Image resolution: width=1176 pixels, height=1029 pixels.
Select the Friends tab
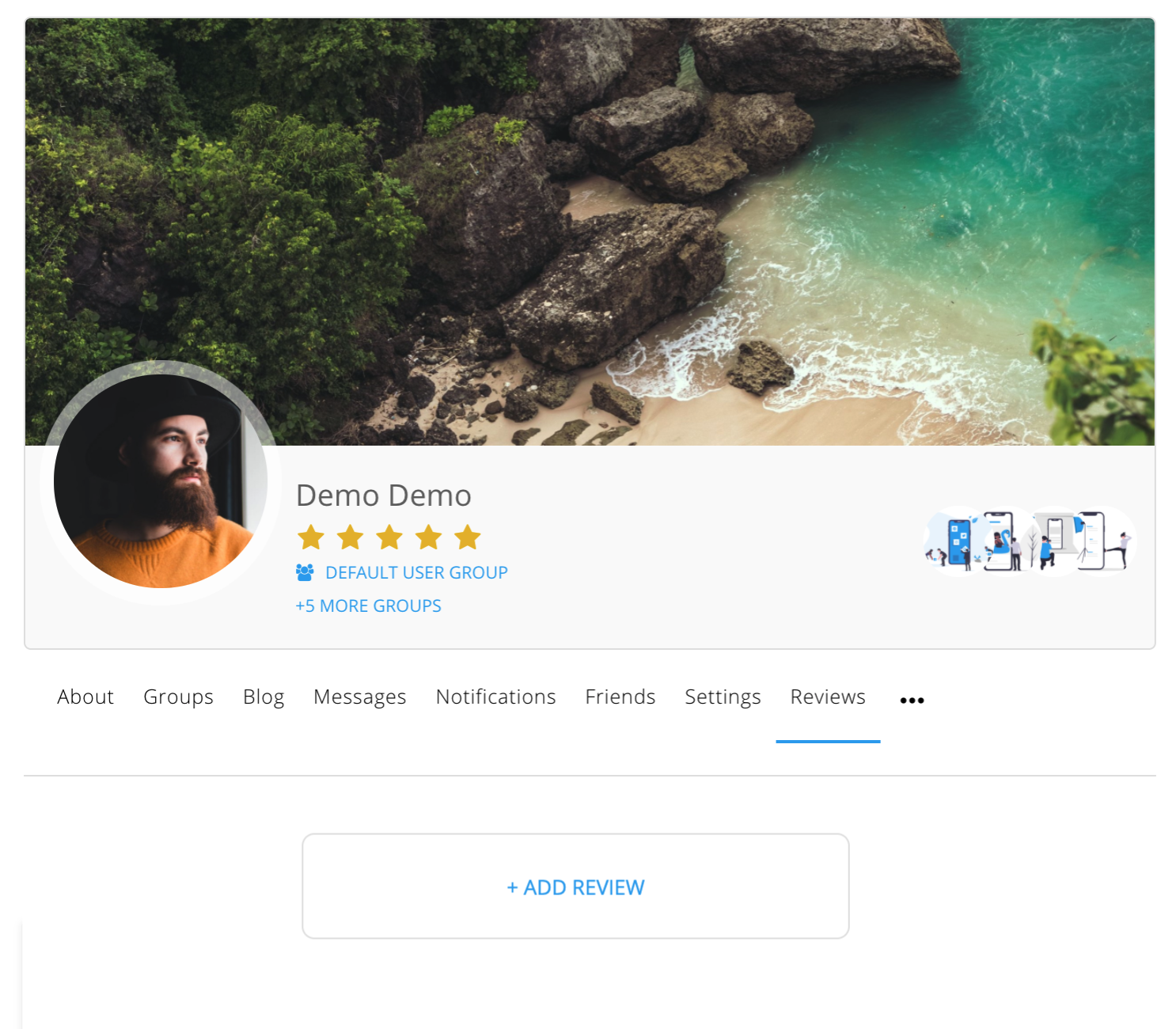tap(620, 697)
